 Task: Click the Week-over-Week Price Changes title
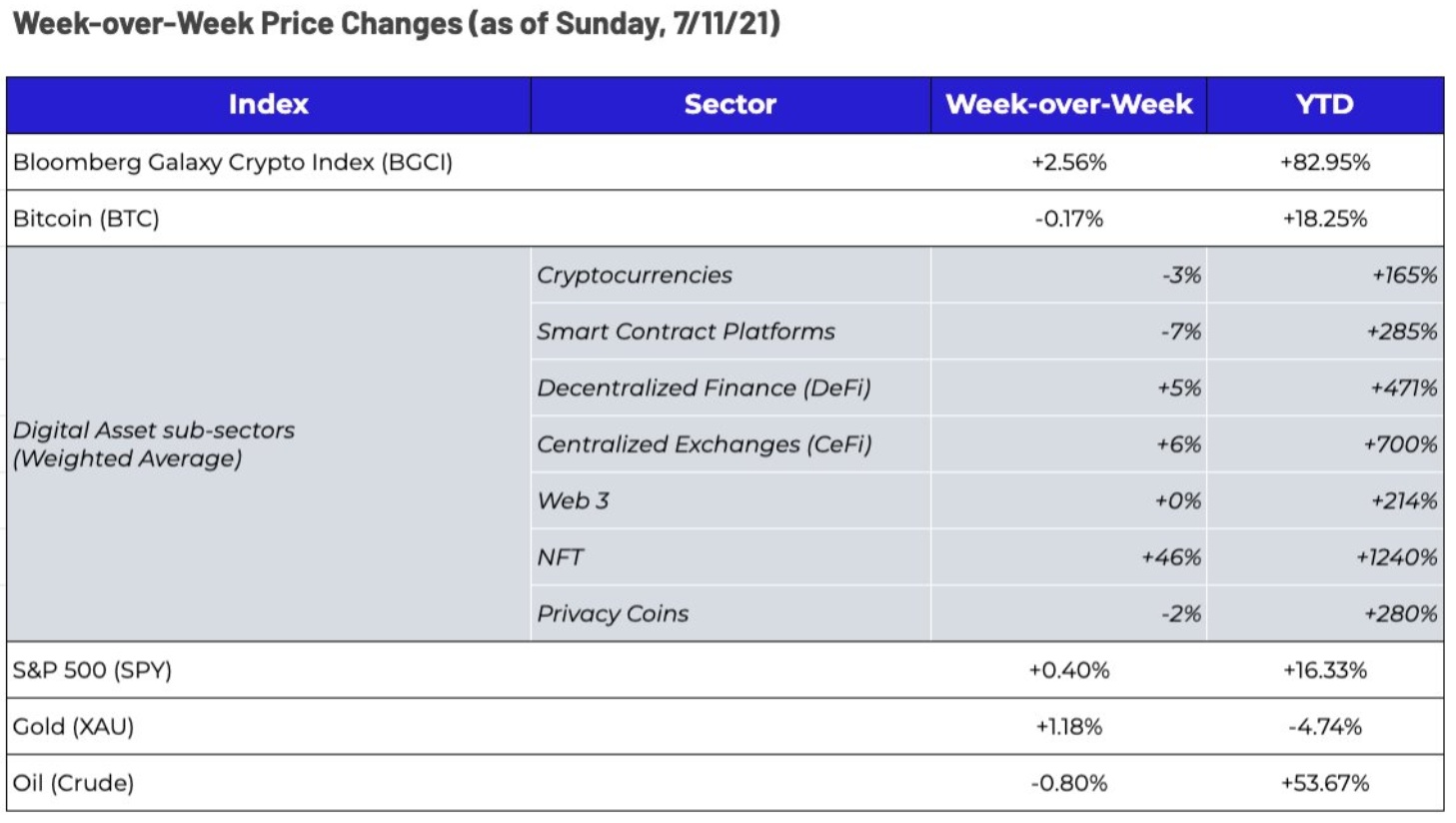pyautogui.click(x=396, y=24)
